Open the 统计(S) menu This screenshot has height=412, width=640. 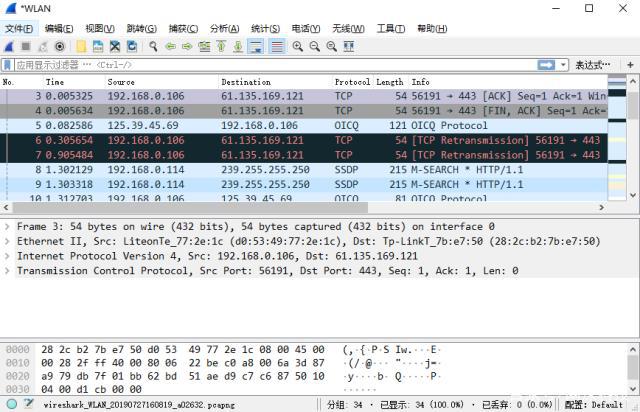(x=264, y=29)
